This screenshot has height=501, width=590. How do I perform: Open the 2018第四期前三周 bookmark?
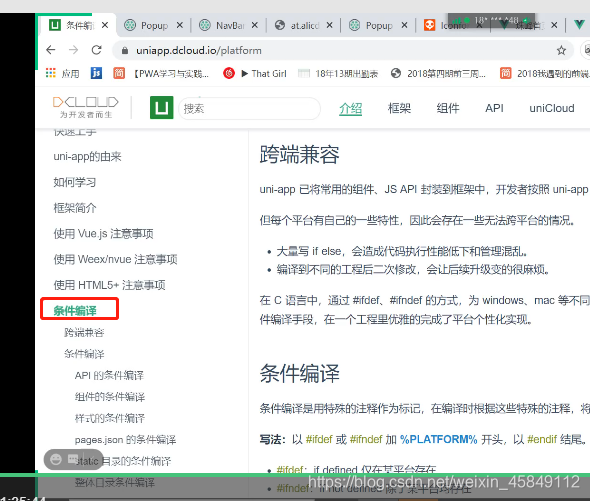tap(438, 74)
